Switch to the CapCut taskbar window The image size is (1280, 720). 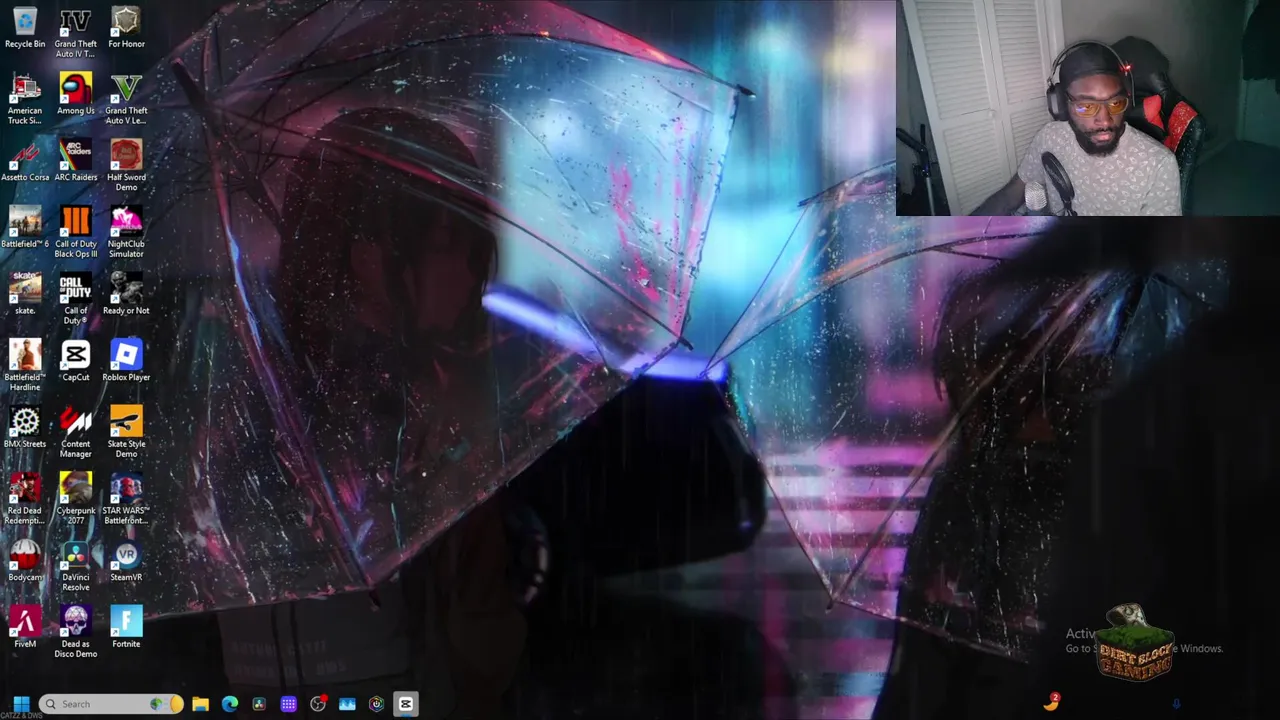point(406,704)
